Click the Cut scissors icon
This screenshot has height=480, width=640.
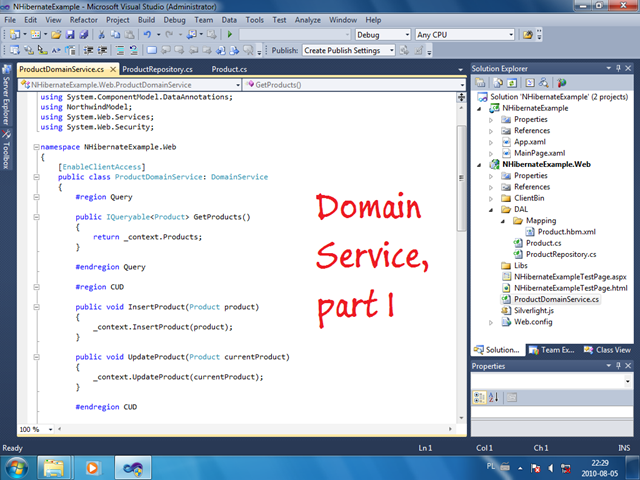pos(102,35)
